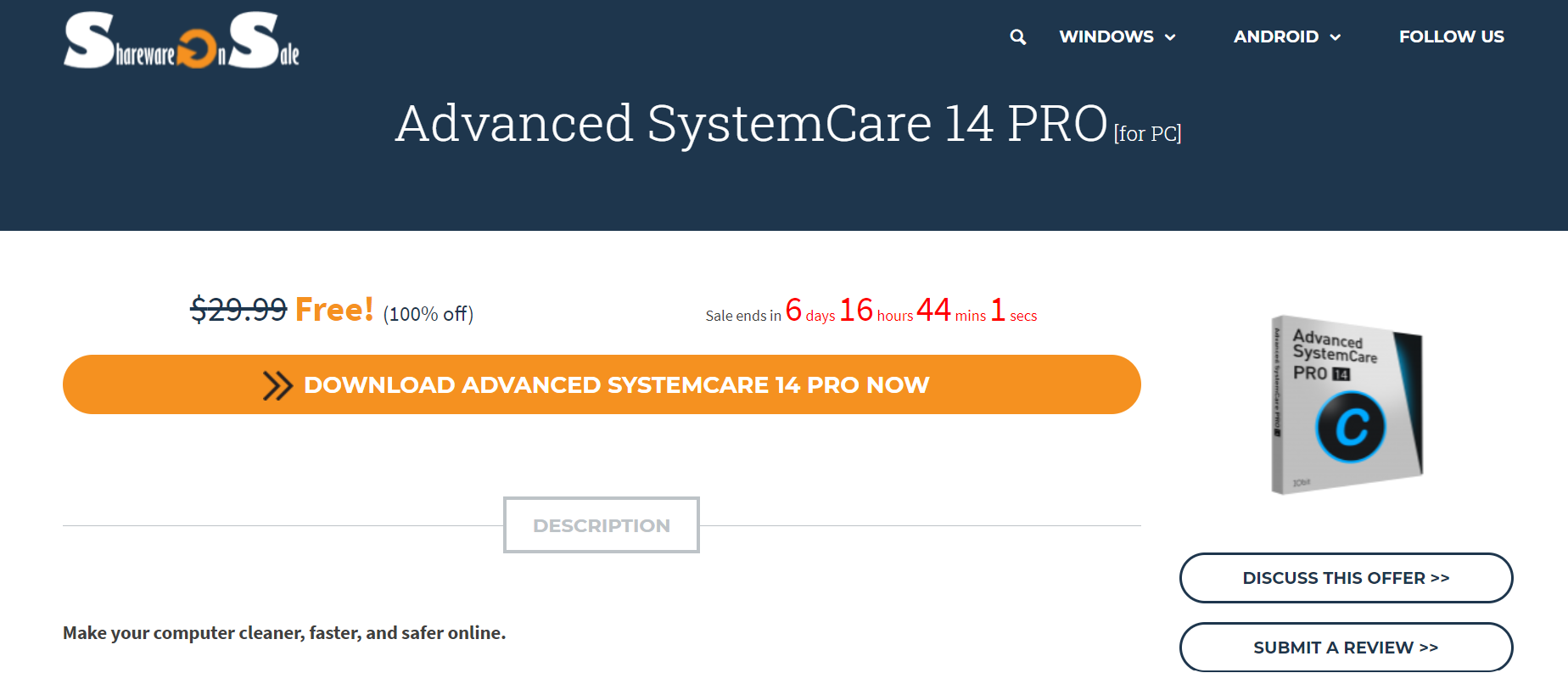Open the WINDOWS menu item
1568x673 pixels.
[1106, 36]
